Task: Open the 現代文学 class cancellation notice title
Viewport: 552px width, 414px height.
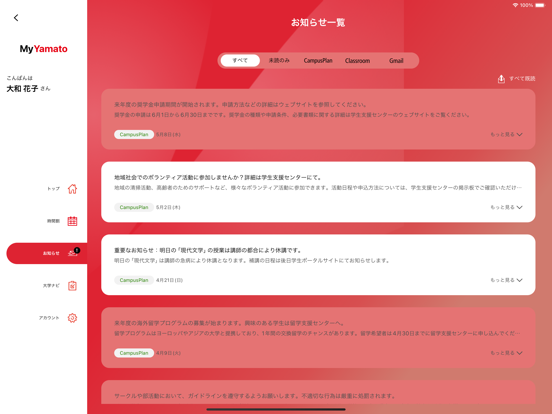Action: pos(208,250)
